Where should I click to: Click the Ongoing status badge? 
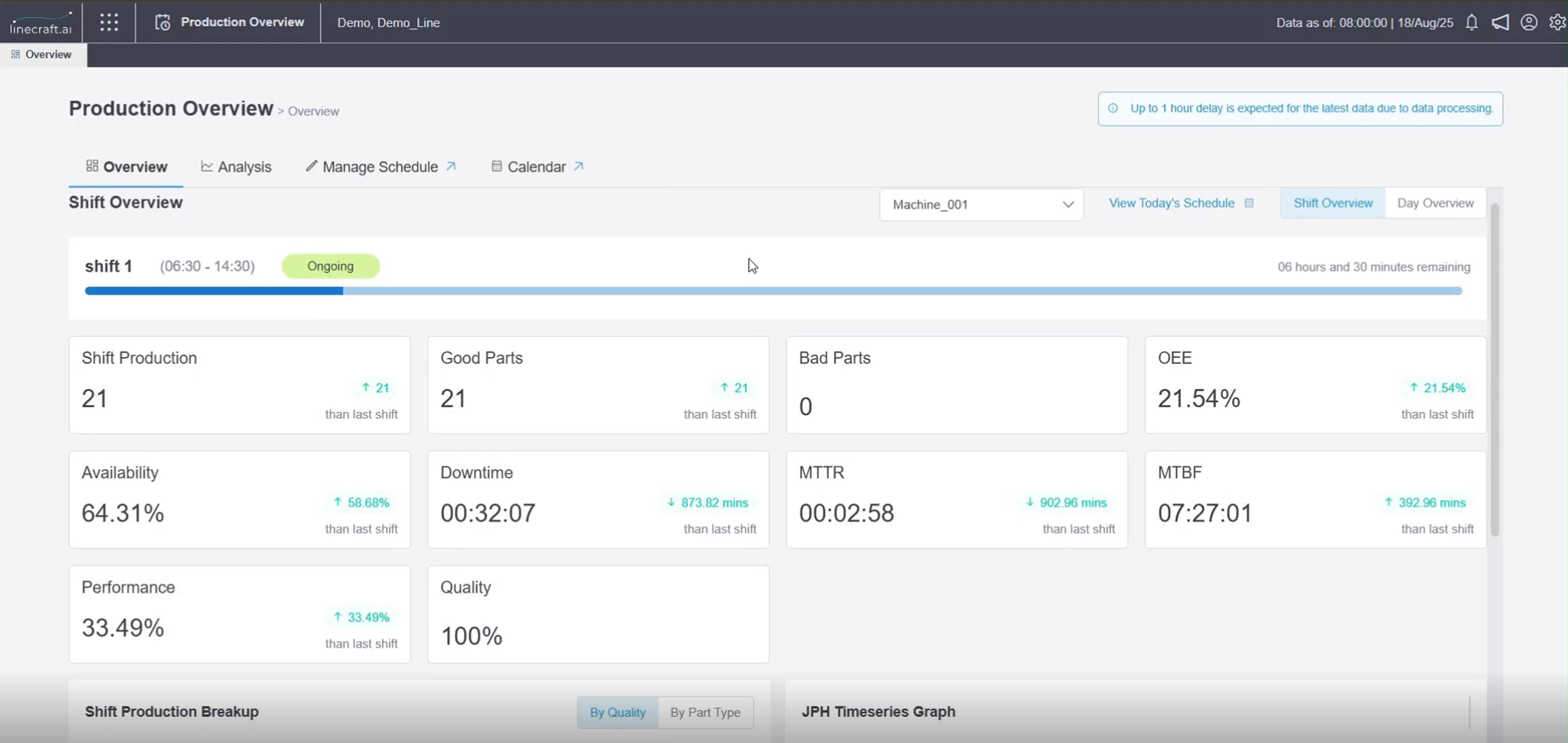331,266
